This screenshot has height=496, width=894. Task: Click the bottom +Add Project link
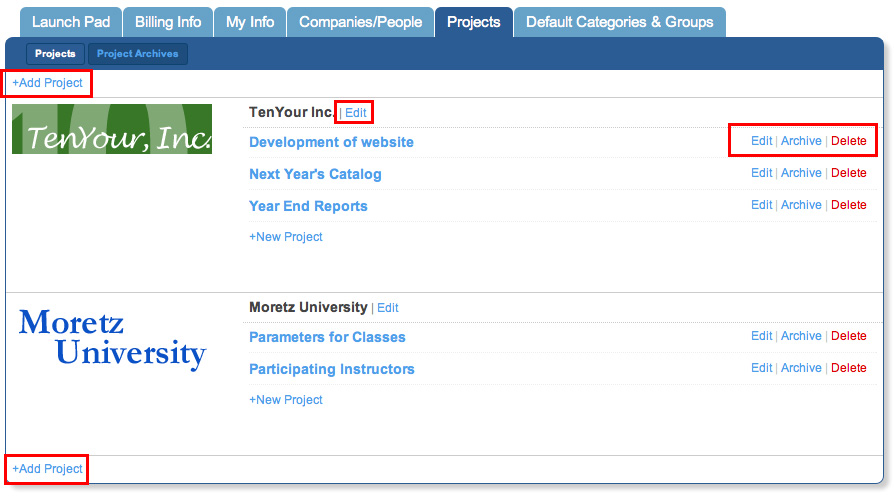[47, 469]
